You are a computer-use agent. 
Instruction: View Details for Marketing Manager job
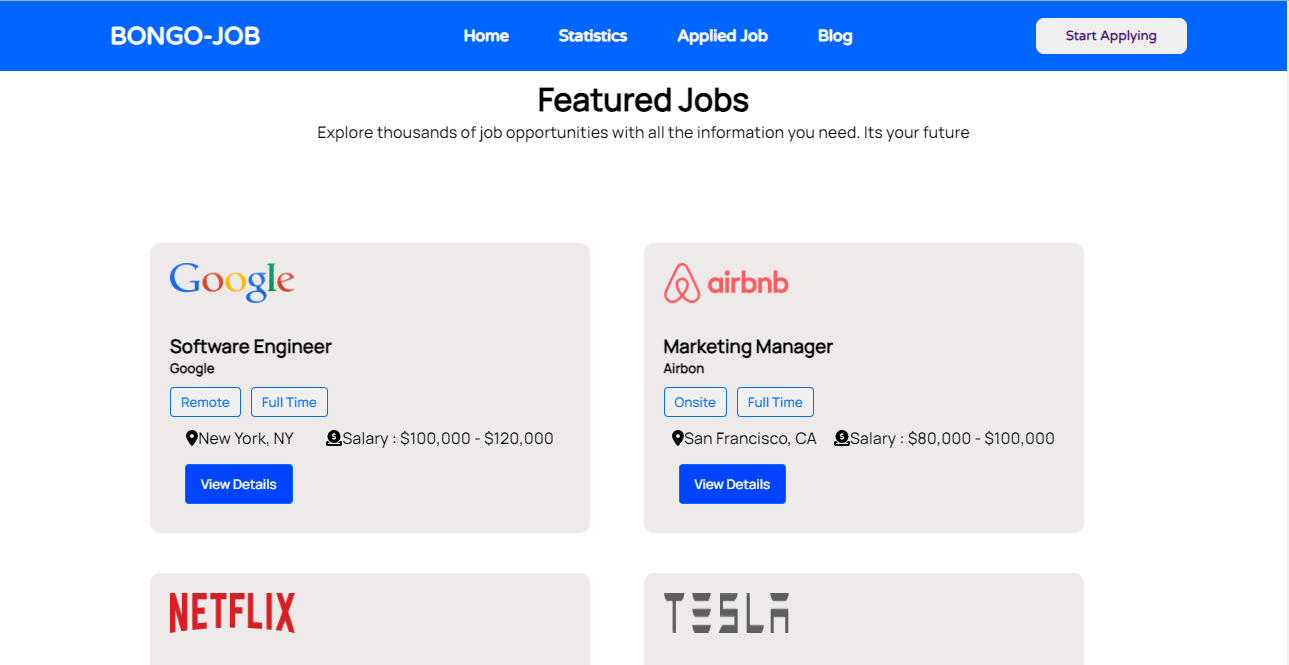click(x=732, y=484)
